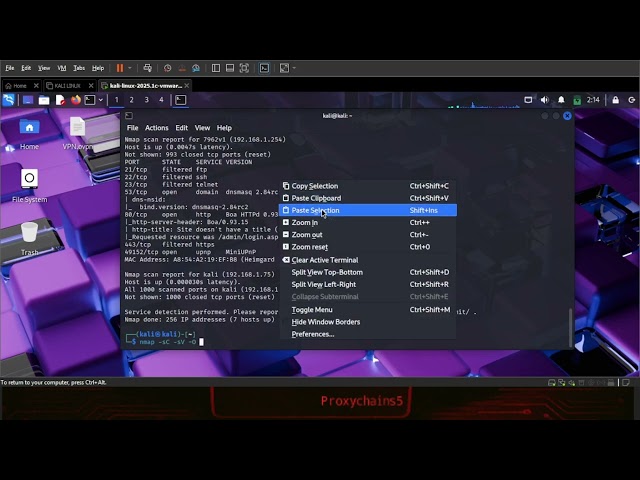Open the terminal Edit menu
The image size is (640, 480).
tap(182, 128)
